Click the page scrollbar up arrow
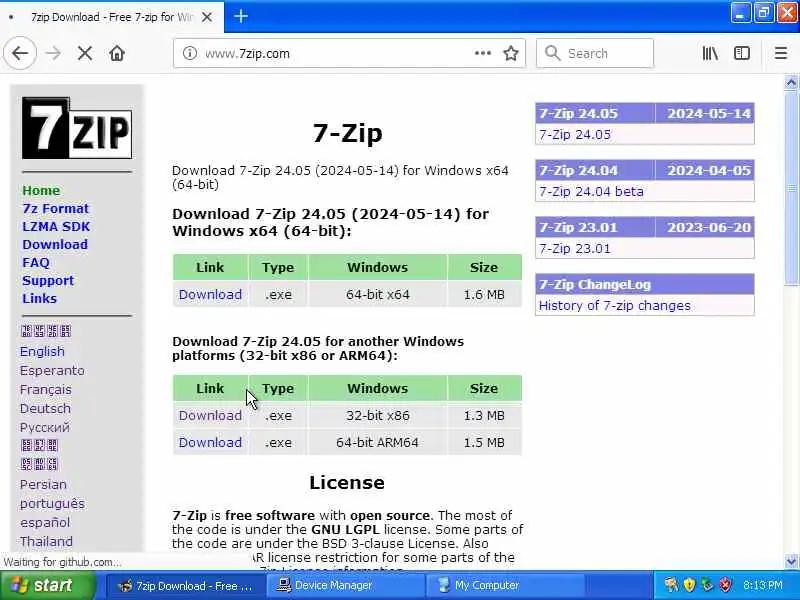This screenshot has width=800, height=600. pyautogui.click(x=791, y=82)
